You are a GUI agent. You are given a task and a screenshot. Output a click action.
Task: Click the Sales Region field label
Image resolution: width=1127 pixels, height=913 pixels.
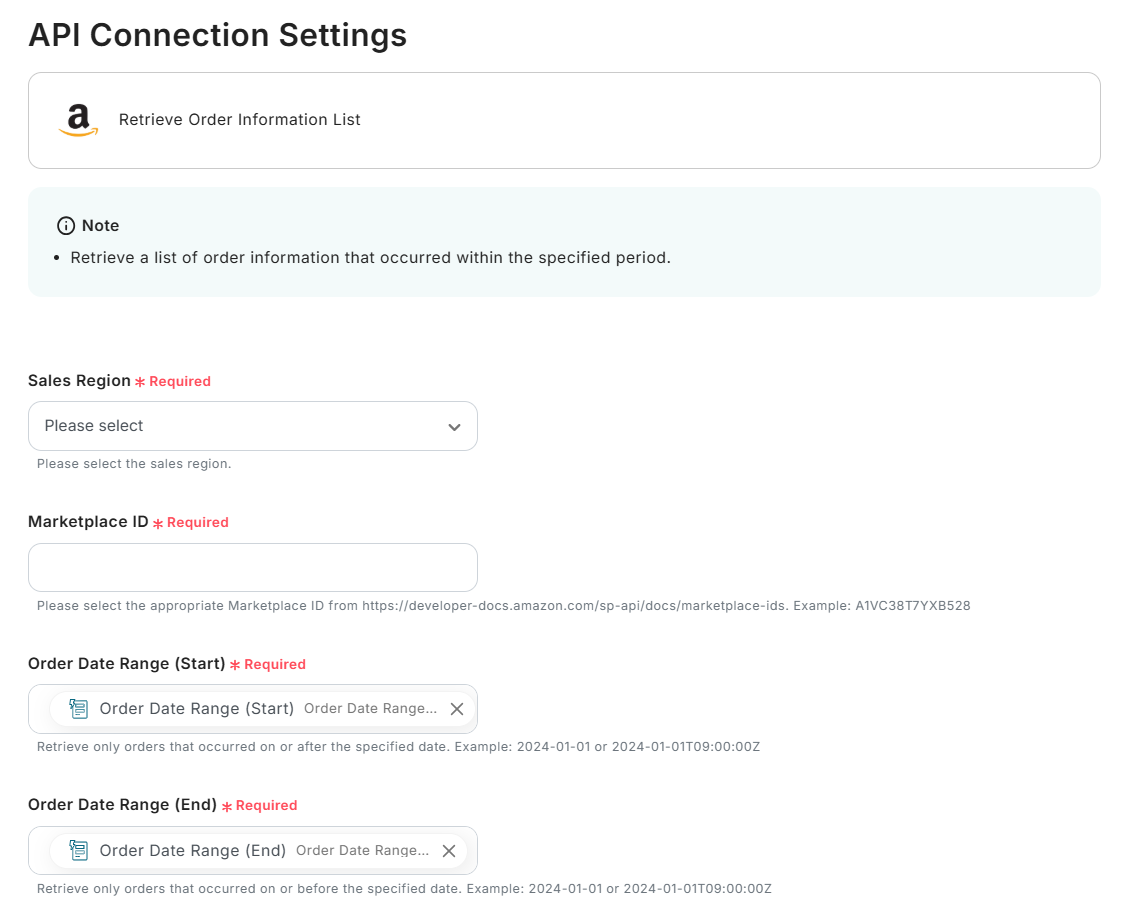(x=79, y=381)
